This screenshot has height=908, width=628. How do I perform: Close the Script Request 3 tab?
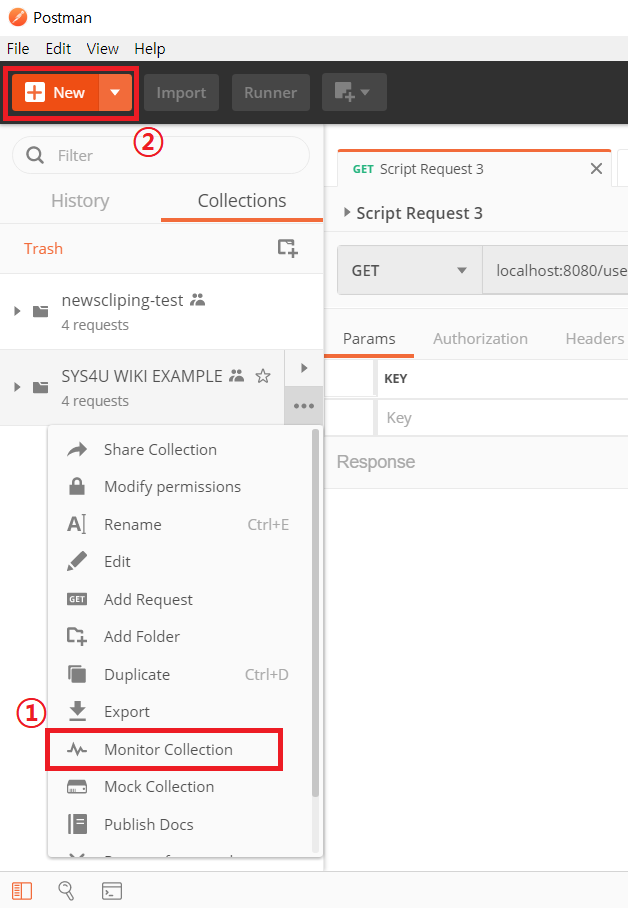click(596, 169)
